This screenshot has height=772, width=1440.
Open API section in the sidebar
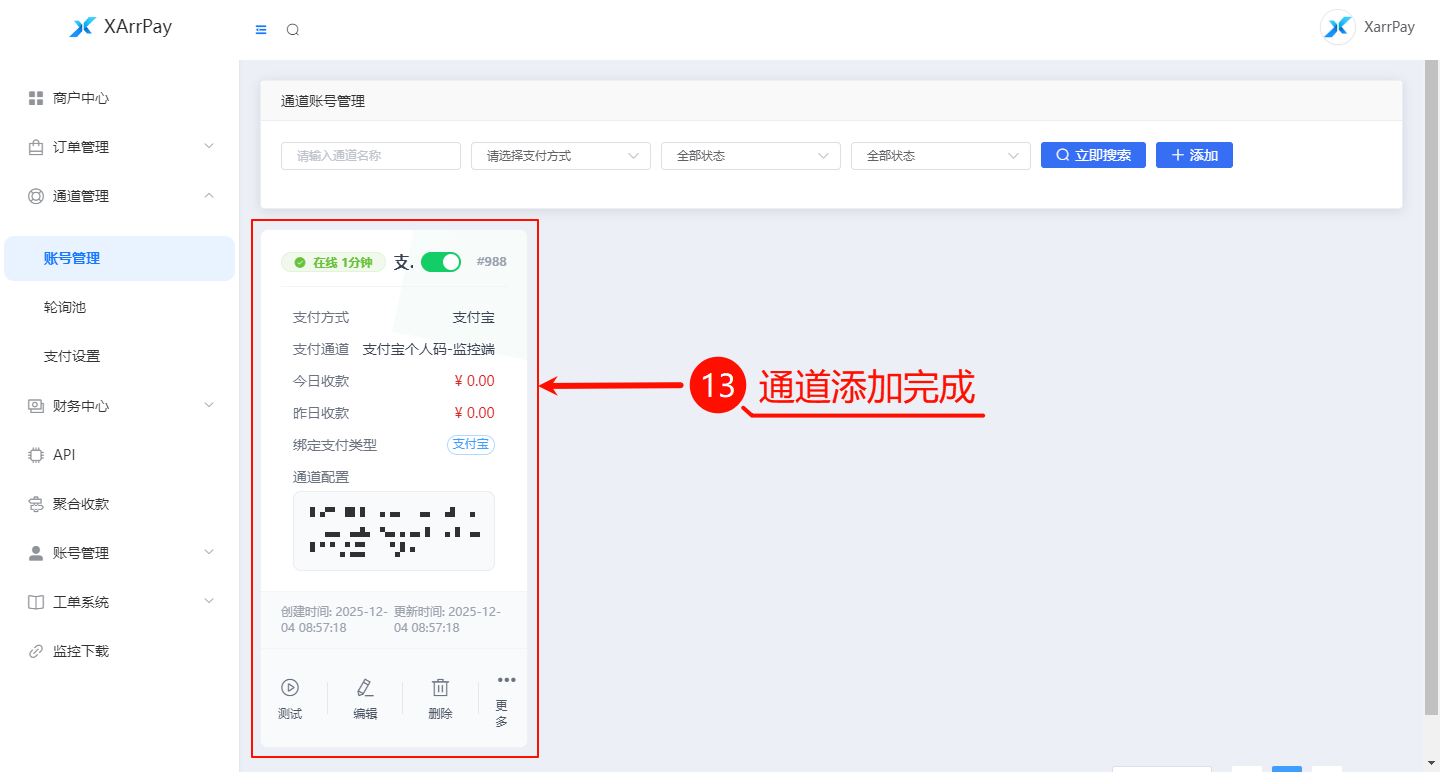[x=64, y=455]
